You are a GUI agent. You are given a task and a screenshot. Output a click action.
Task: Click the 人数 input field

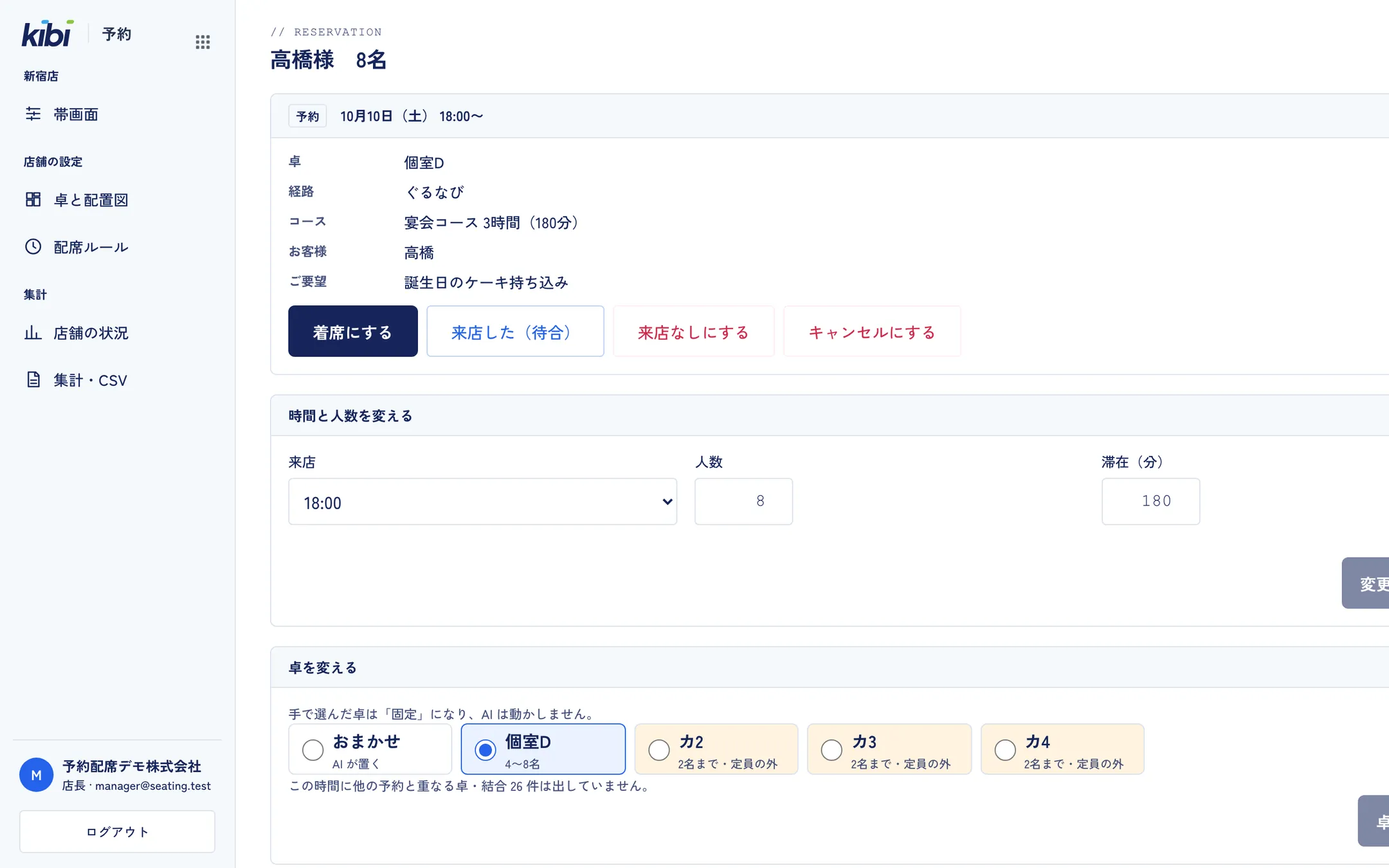(743, 502)
